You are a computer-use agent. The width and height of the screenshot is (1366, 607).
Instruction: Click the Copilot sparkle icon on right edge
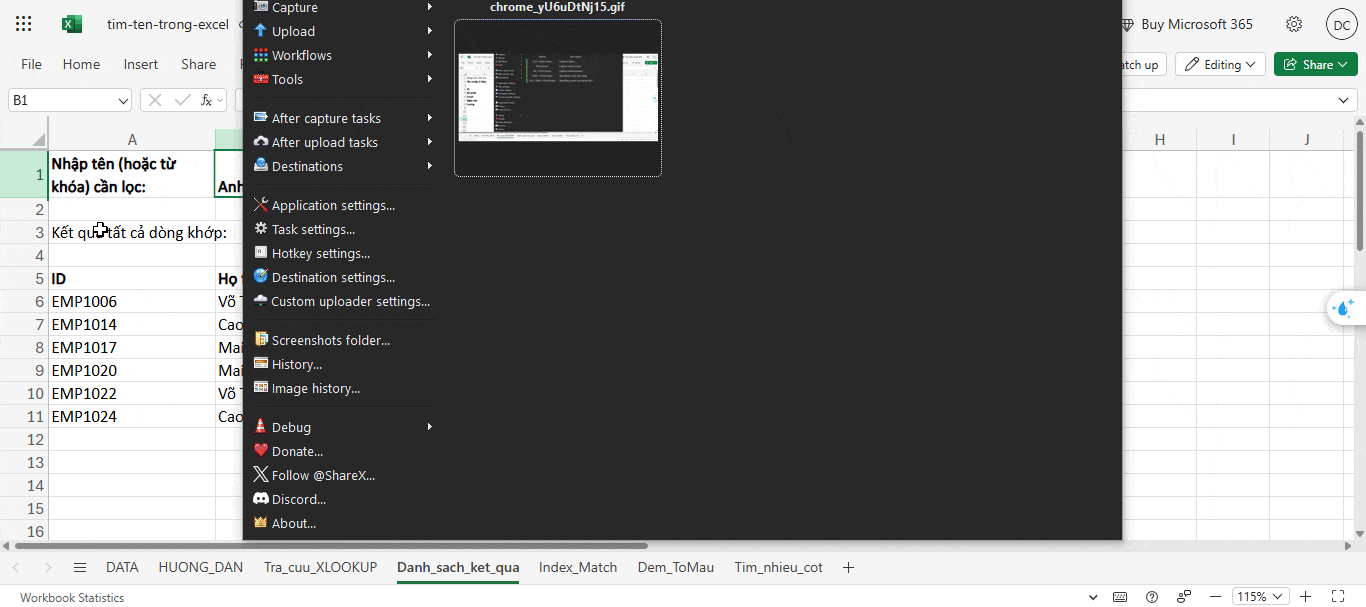tap(1342, 309)
